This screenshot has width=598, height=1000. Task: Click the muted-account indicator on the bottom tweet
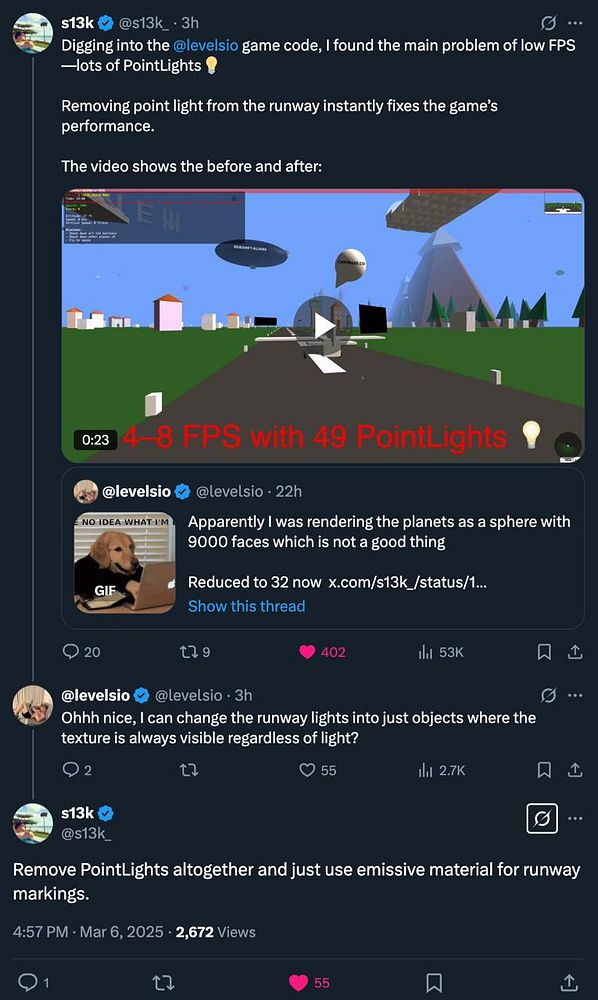541,819
